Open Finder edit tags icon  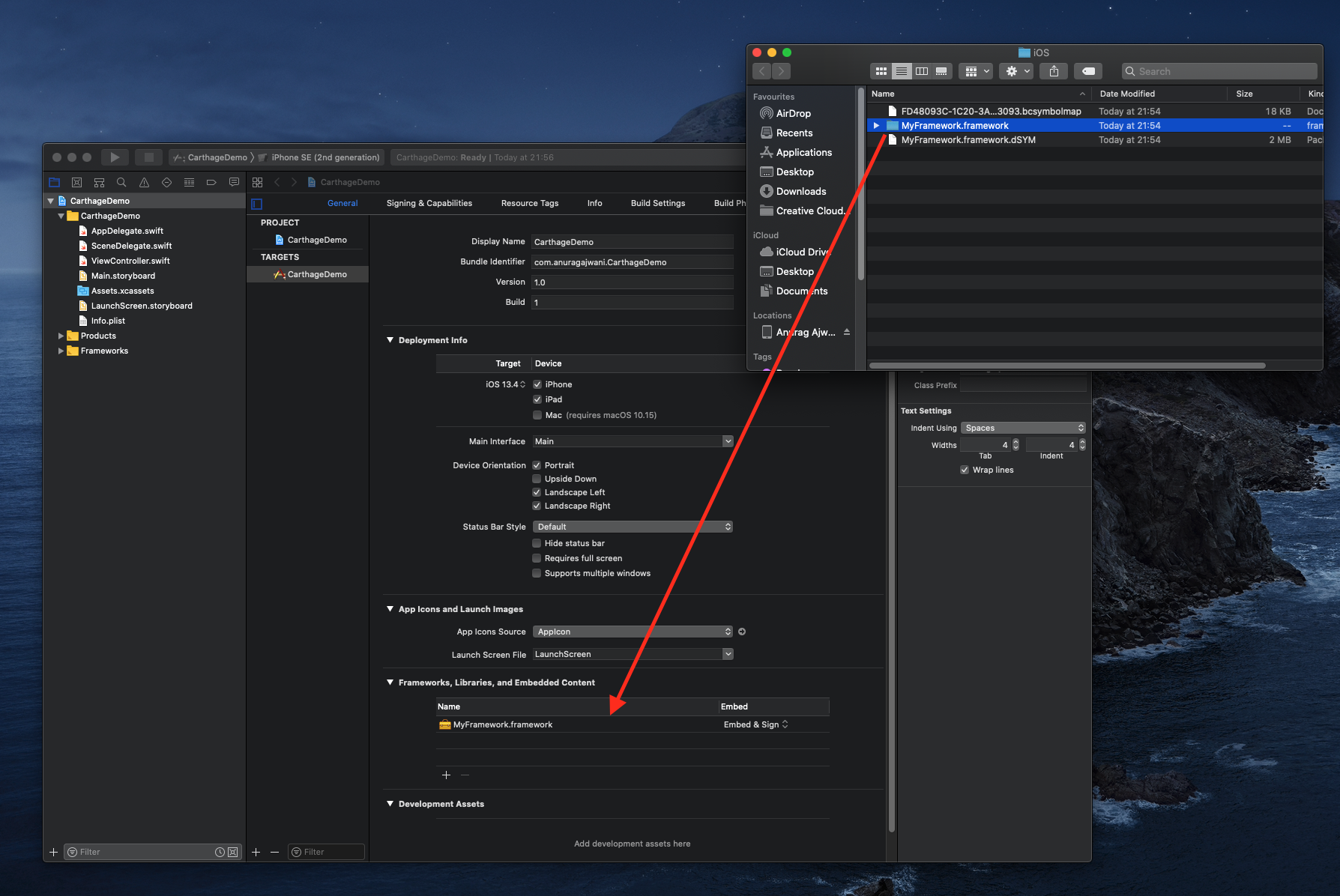point(1088,71)
